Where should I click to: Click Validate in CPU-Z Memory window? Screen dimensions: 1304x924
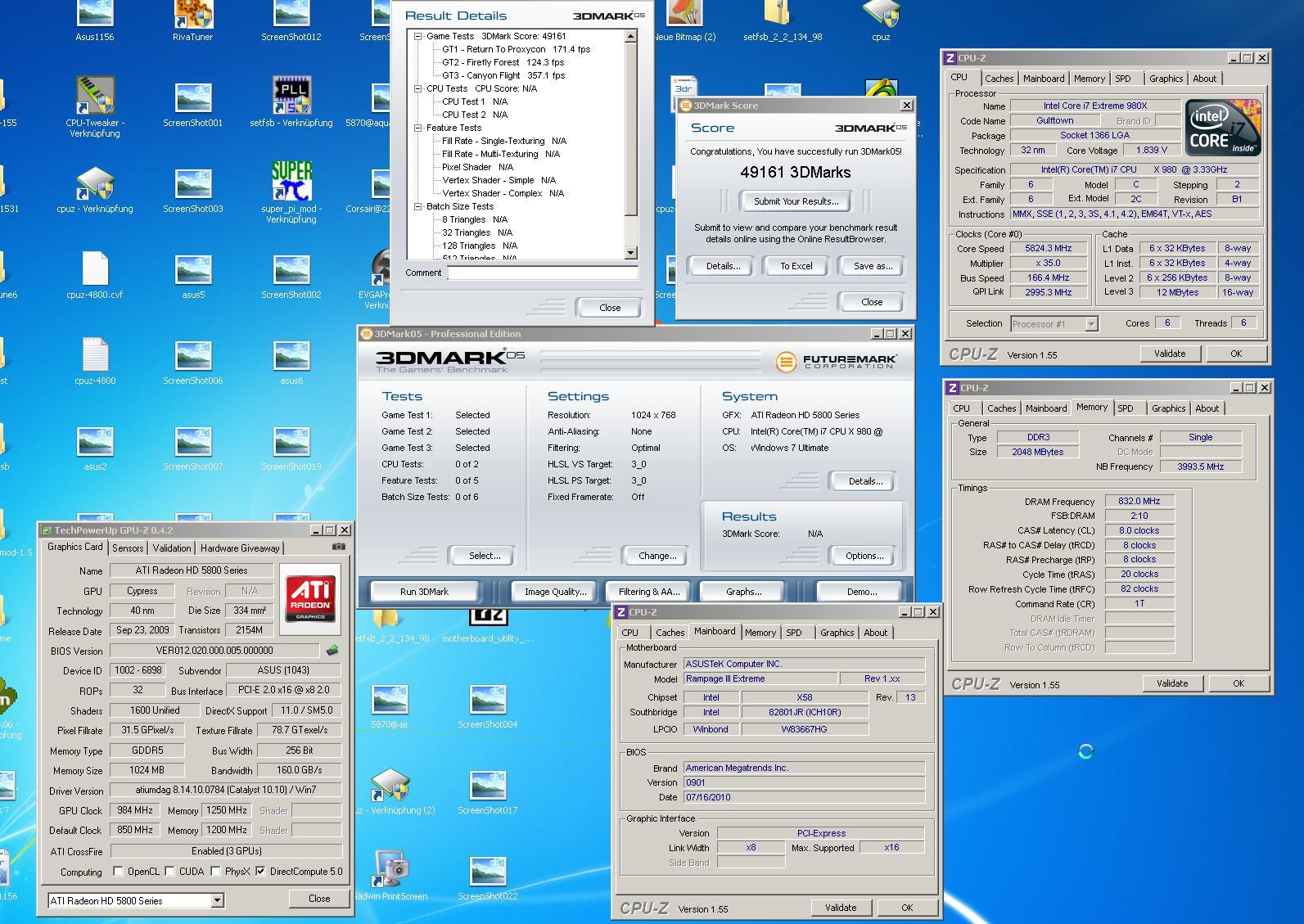point(1171,683)
